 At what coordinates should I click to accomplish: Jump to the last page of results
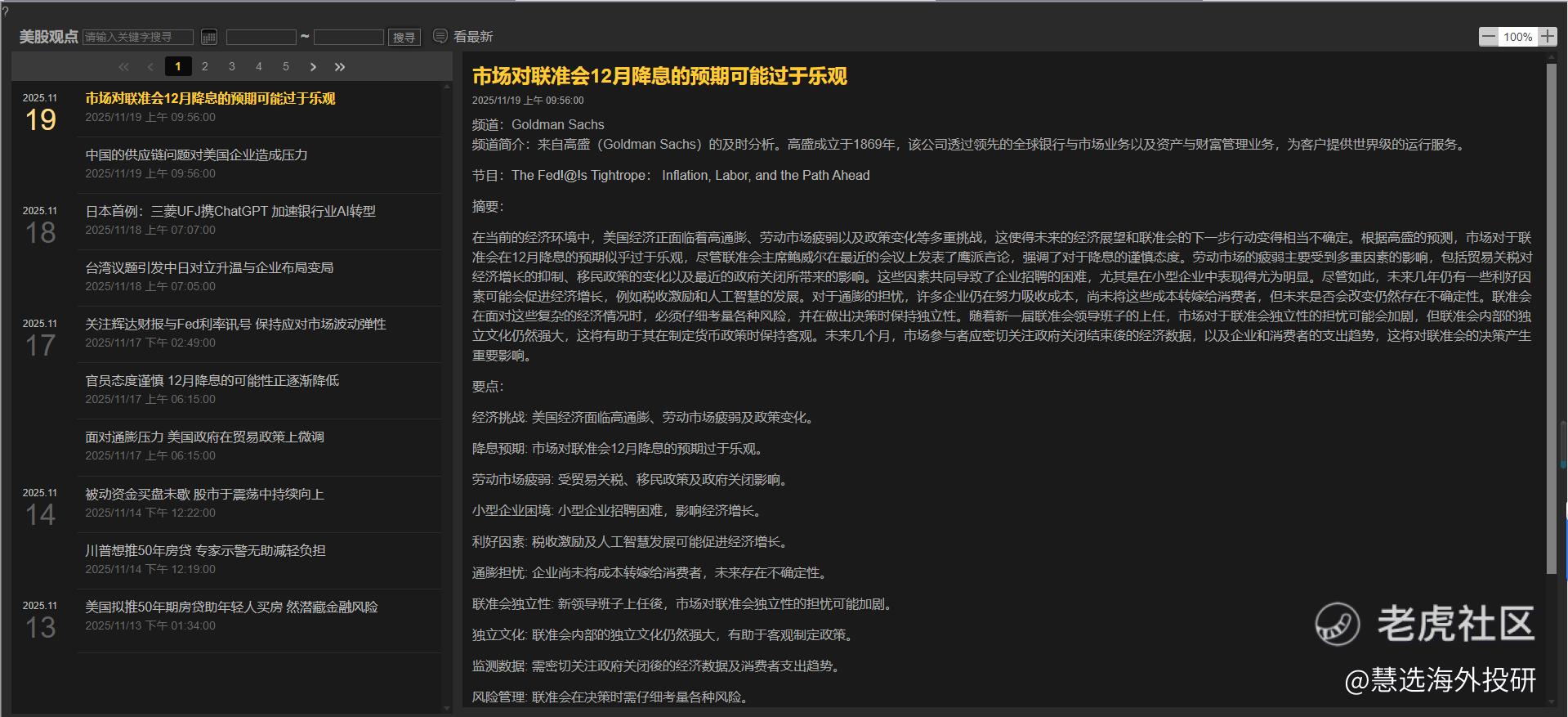tap(340, 67)
